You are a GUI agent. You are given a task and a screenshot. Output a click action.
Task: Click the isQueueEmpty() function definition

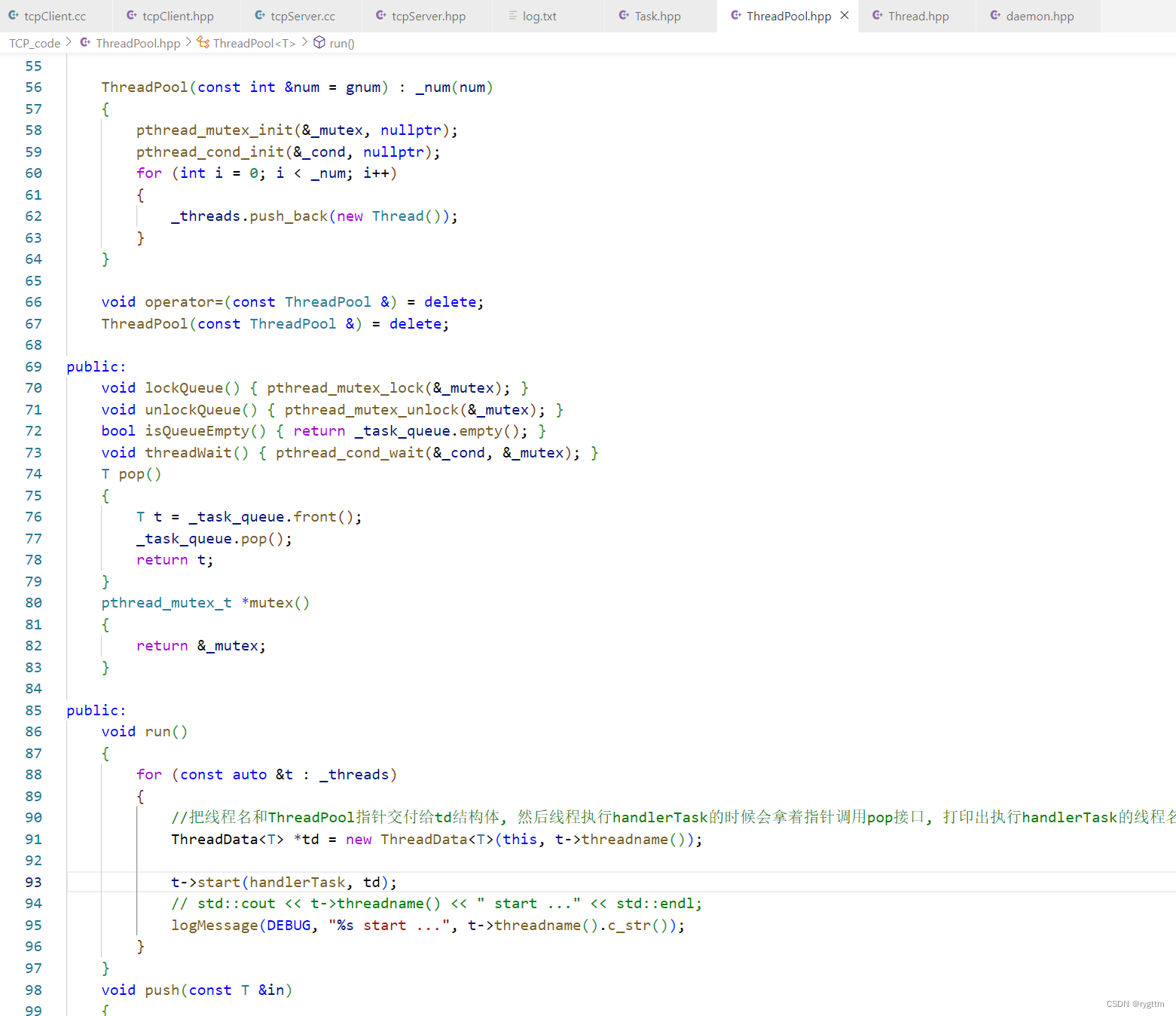point(324,431)
